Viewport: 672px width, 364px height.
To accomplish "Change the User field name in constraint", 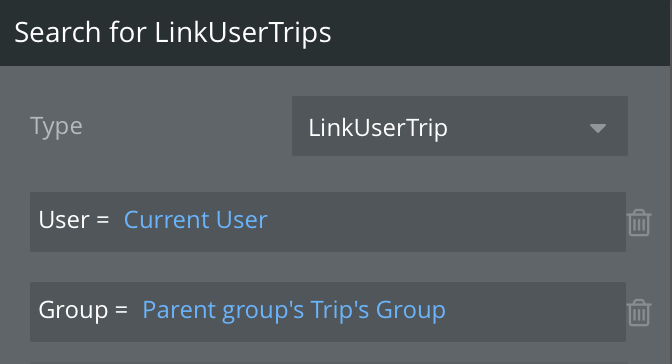I will (x=64, y=220).
